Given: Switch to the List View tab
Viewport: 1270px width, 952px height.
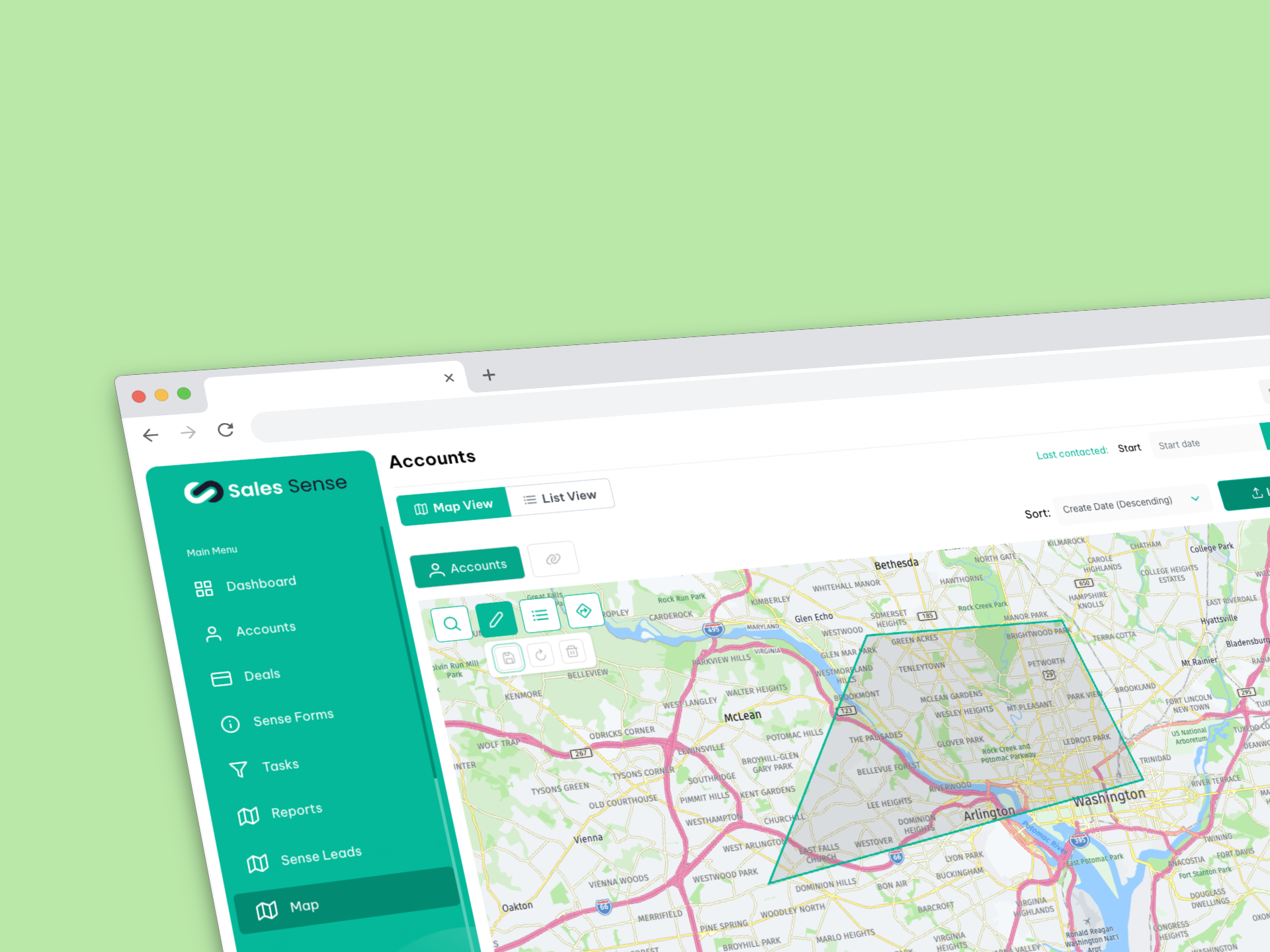Looking at the screenshot, I should coord(560,497).
